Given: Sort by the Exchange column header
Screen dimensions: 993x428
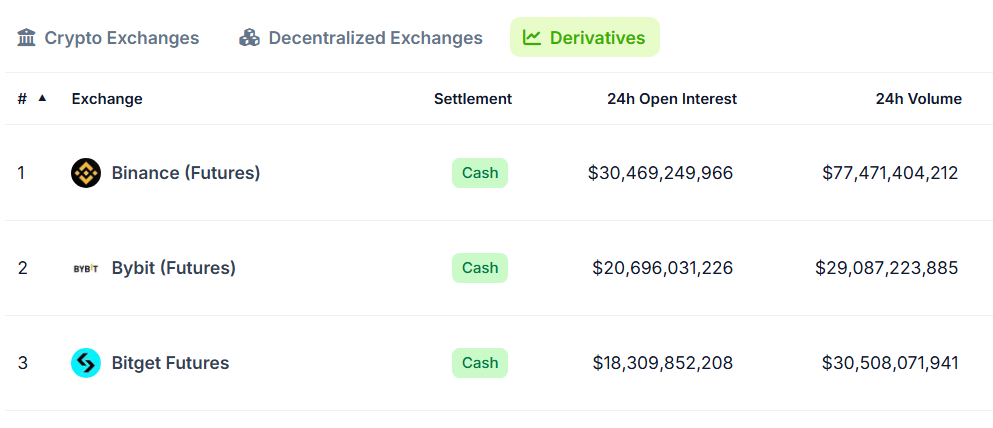Looking at the screenshot, I should [x=107, y=99].
